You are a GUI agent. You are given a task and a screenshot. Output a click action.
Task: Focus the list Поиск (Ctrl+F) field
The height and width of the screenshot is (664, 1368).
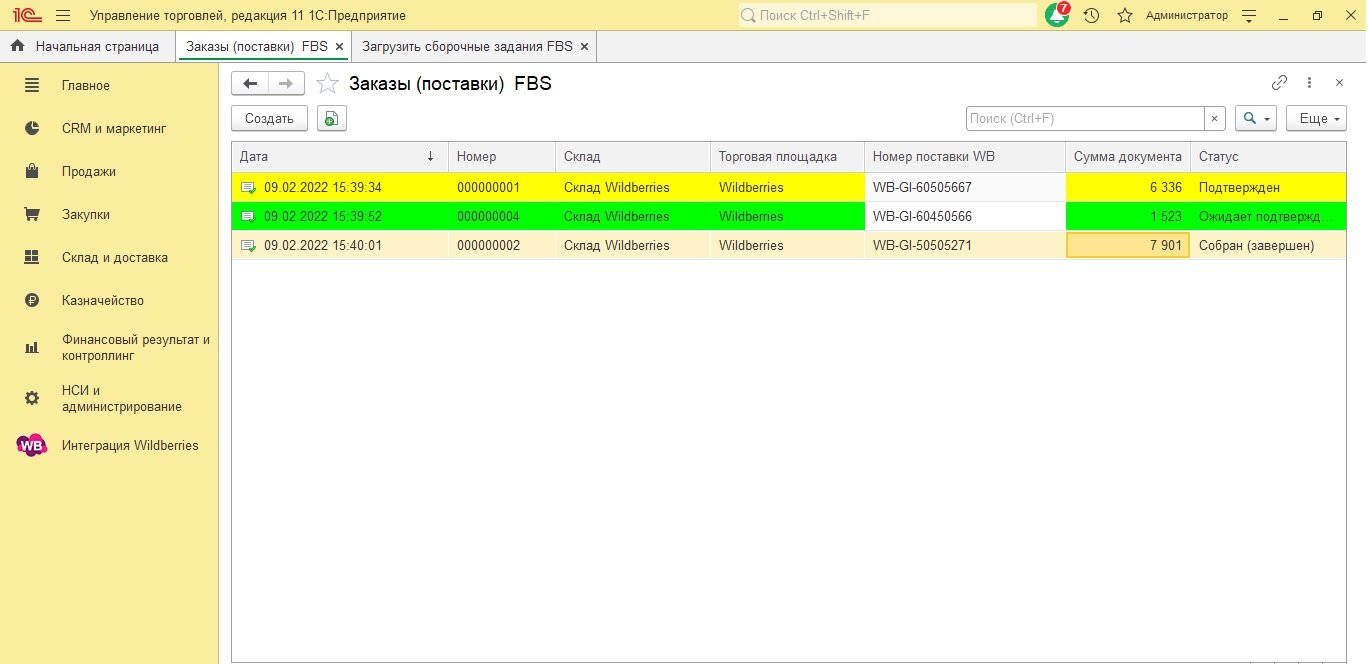coord(1085,118)
